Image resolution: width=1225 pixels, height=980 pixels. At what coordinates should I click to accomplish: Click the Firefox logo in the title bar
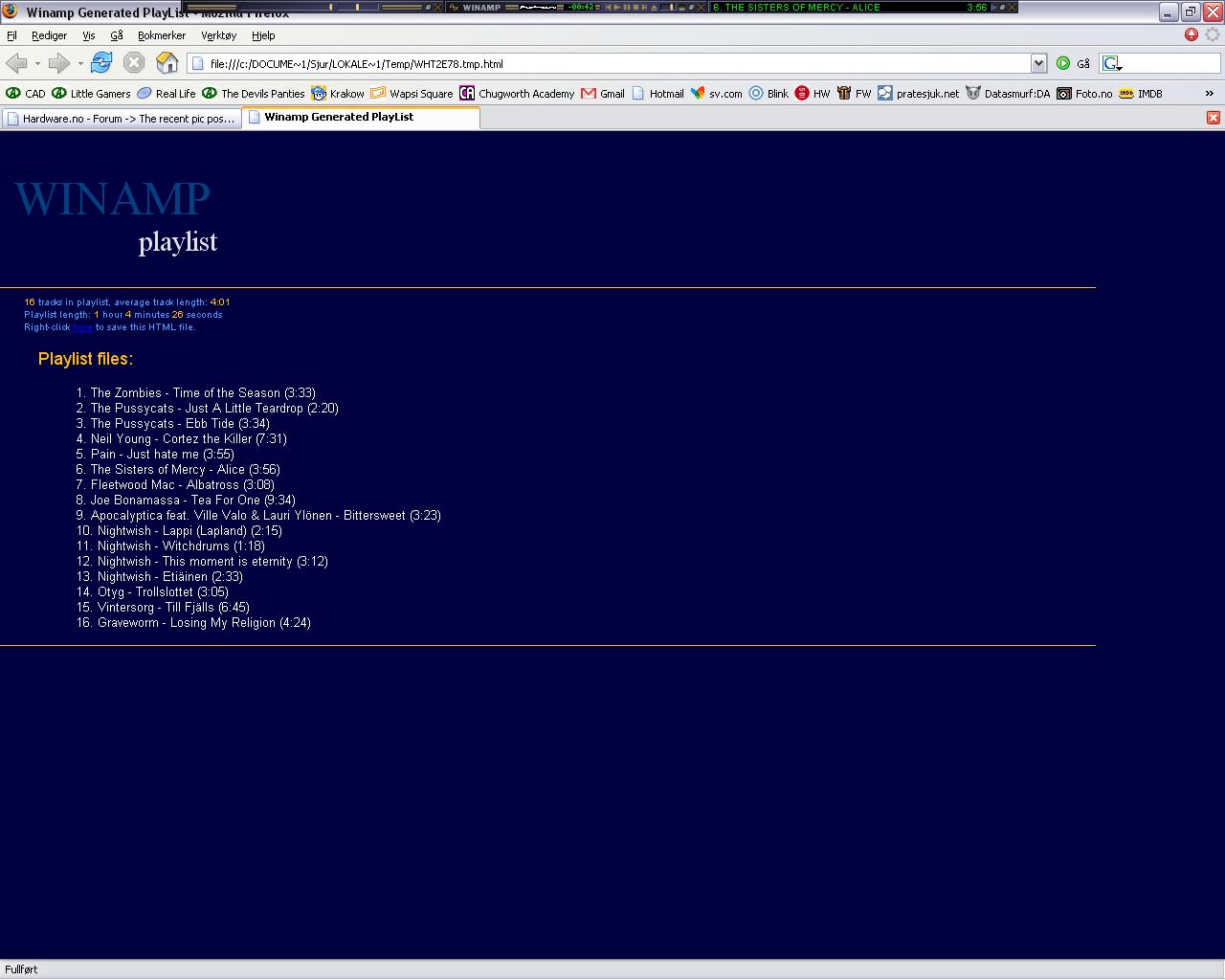(x=11, y=11)
